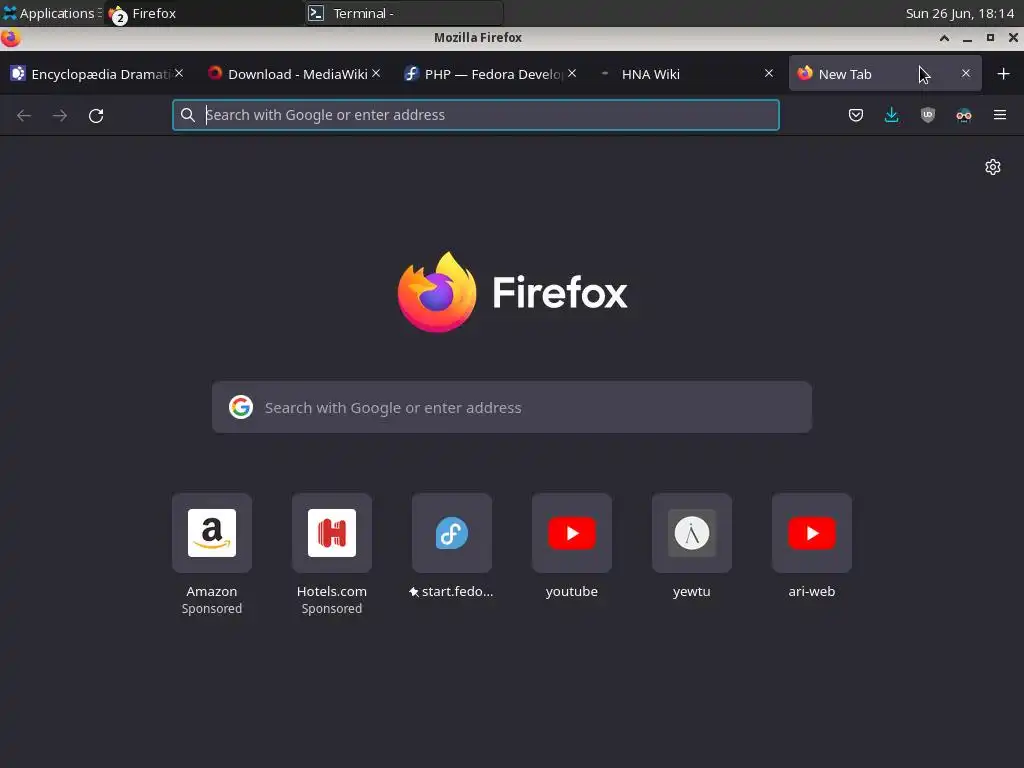
Task: Click the magnifier icon in the address bar
Action: [x=188, y=115]
